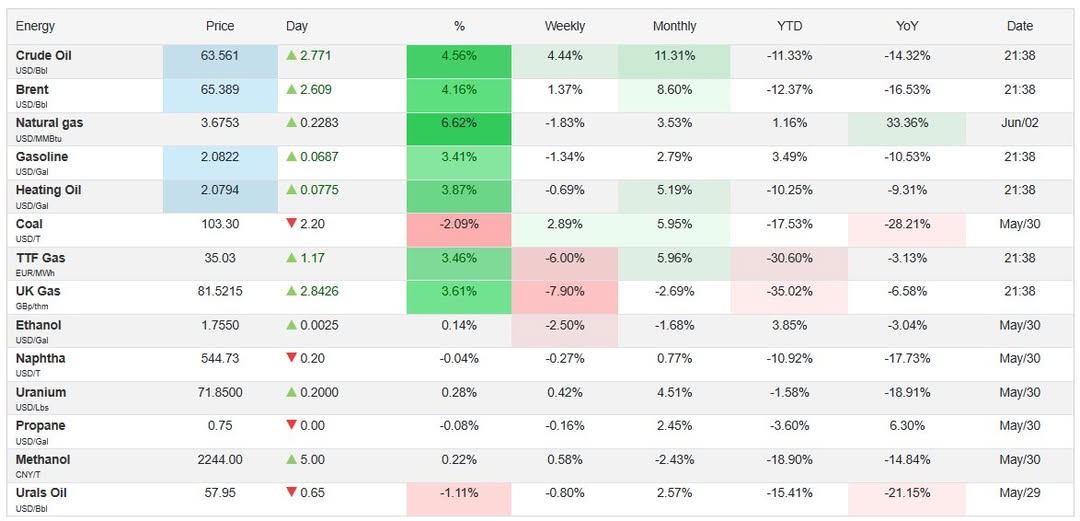Click the green up arrow for Uranium

point(292,392)
